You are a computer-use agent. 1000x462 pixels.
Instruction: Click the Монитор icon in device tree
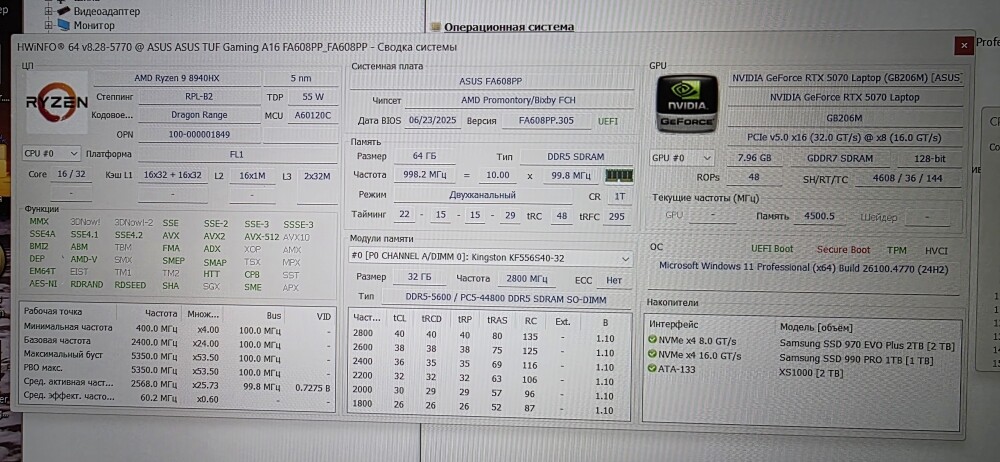[x=64, y=25]
